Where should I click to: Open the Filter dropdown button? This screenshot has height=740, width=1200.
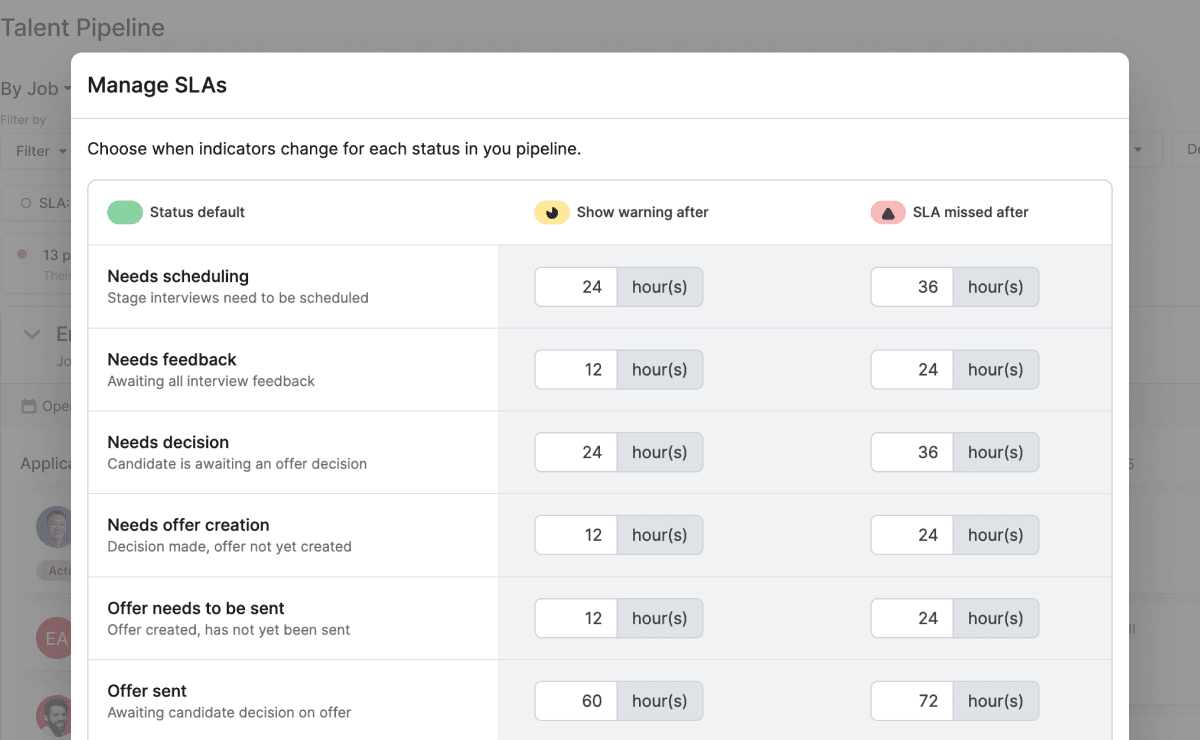pos(40,151)
